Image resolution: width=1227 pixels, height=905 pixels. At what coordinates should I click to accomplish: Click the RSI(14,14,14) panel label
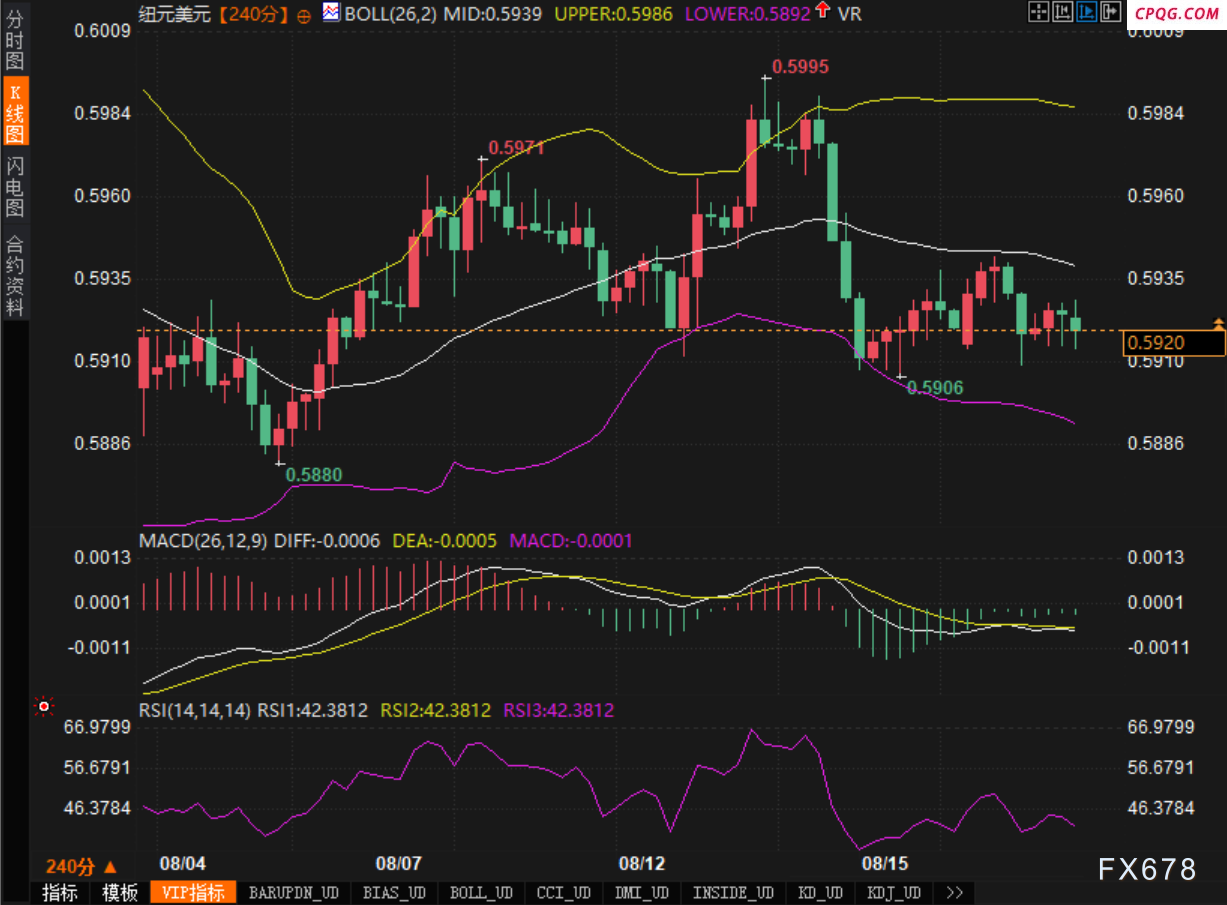click(x=194, y=710)
